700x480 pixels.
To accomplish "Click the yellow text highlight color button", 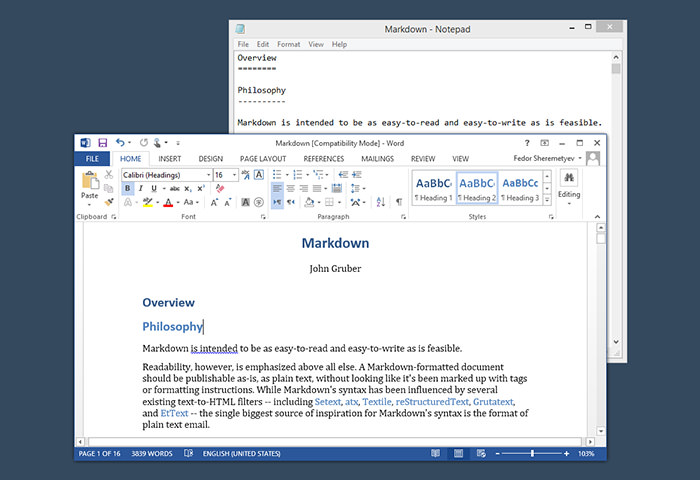I will click(x=148, y=202).
